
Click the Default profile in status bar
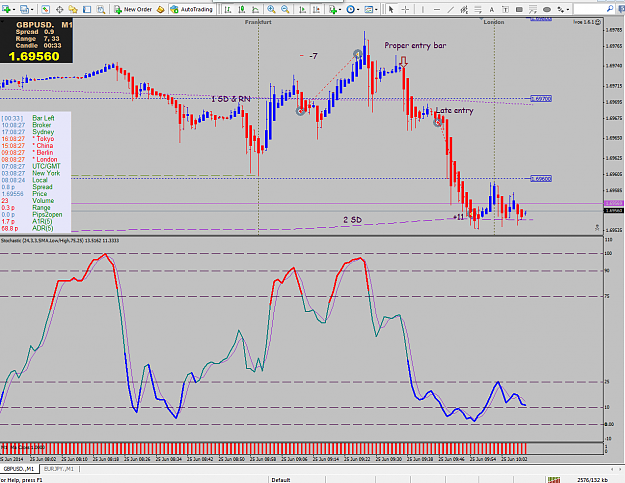281,480
